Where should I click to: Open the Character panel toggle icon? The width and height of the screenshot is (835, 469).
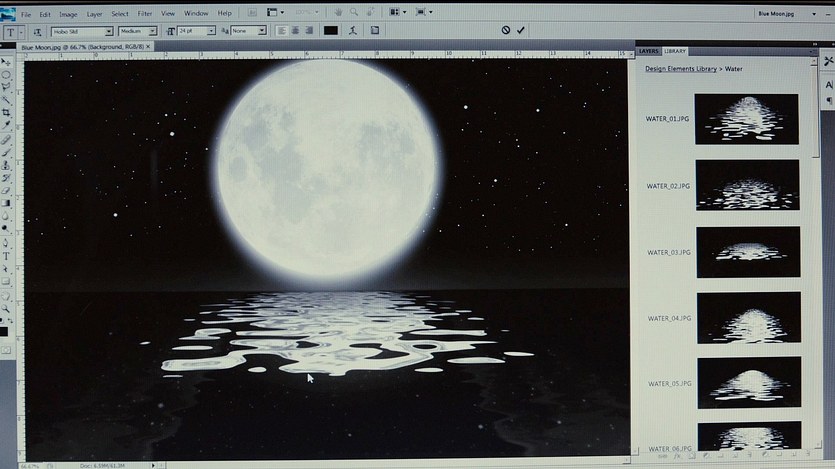tap(374, 31)
